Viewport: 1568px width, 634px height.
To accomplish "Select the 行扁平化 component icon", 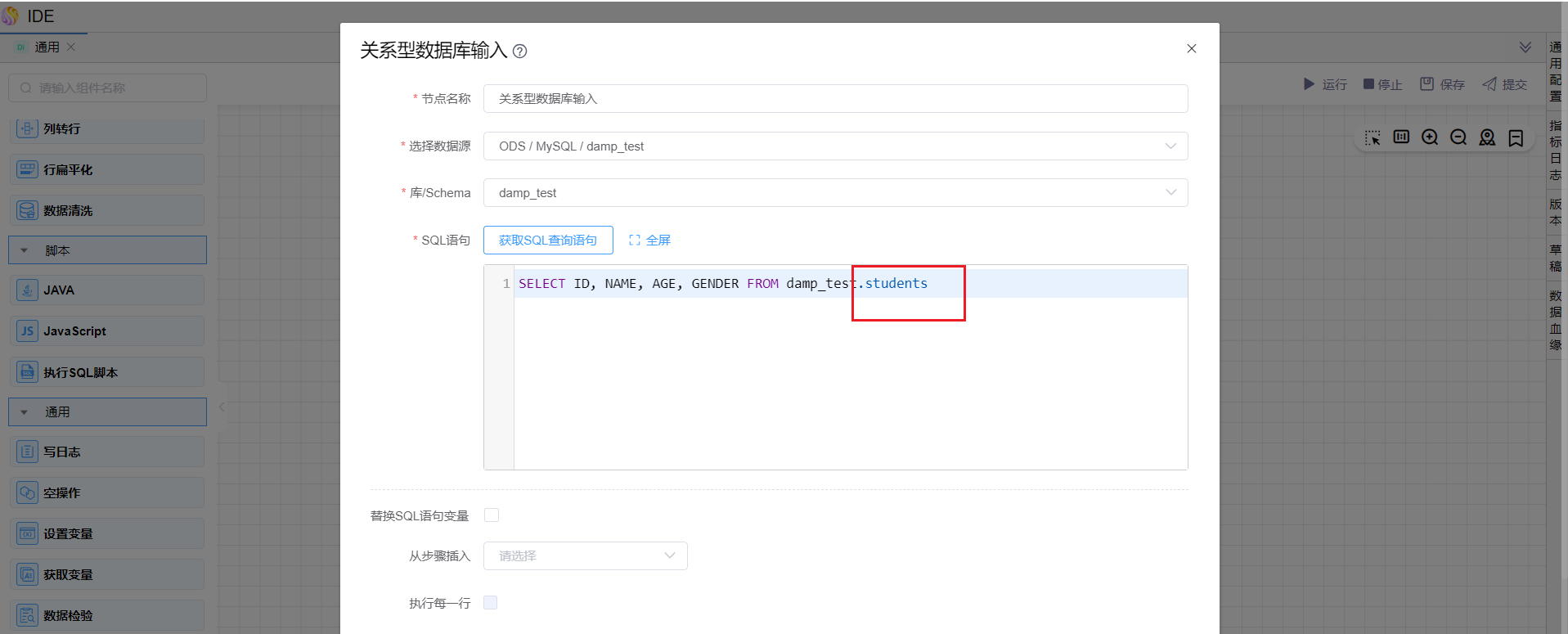I will [x=27, y=169].
